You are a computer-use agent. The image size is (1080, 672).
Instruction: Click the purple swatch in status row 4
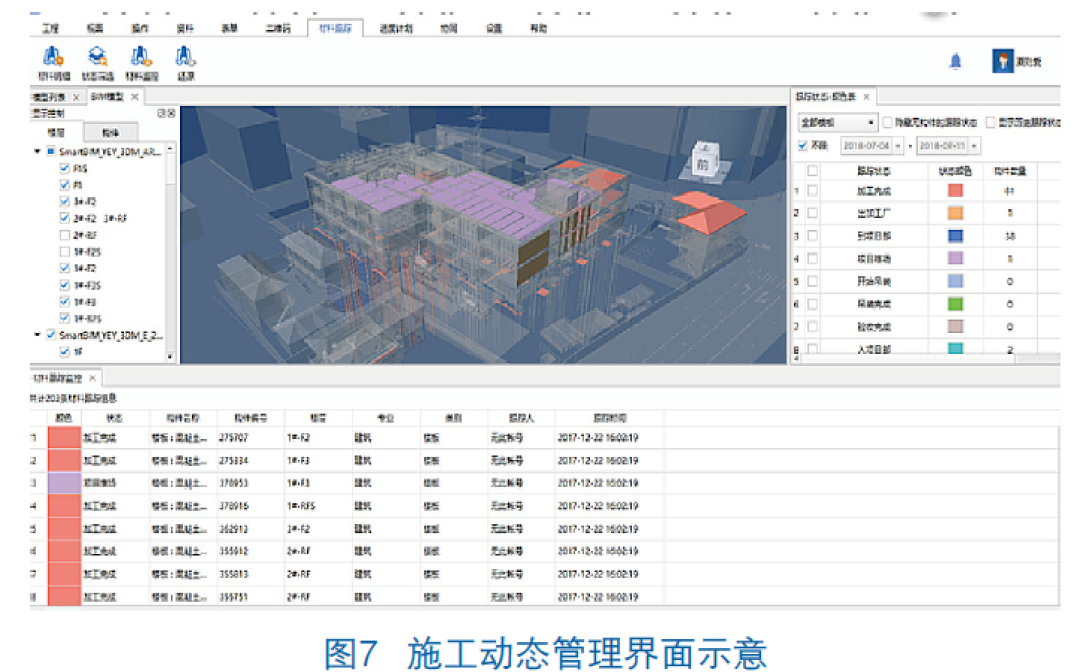pos(955,258)
